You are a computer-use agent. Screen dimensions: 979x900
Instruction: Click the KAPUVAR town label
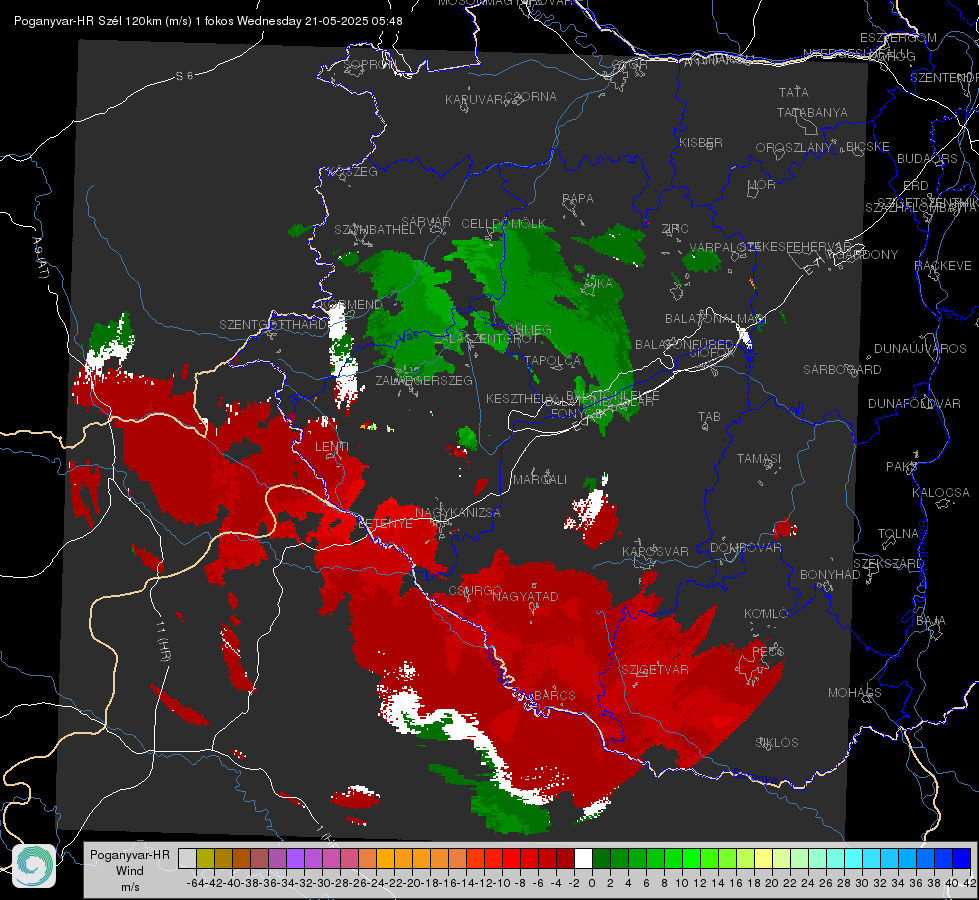(476, 100)
